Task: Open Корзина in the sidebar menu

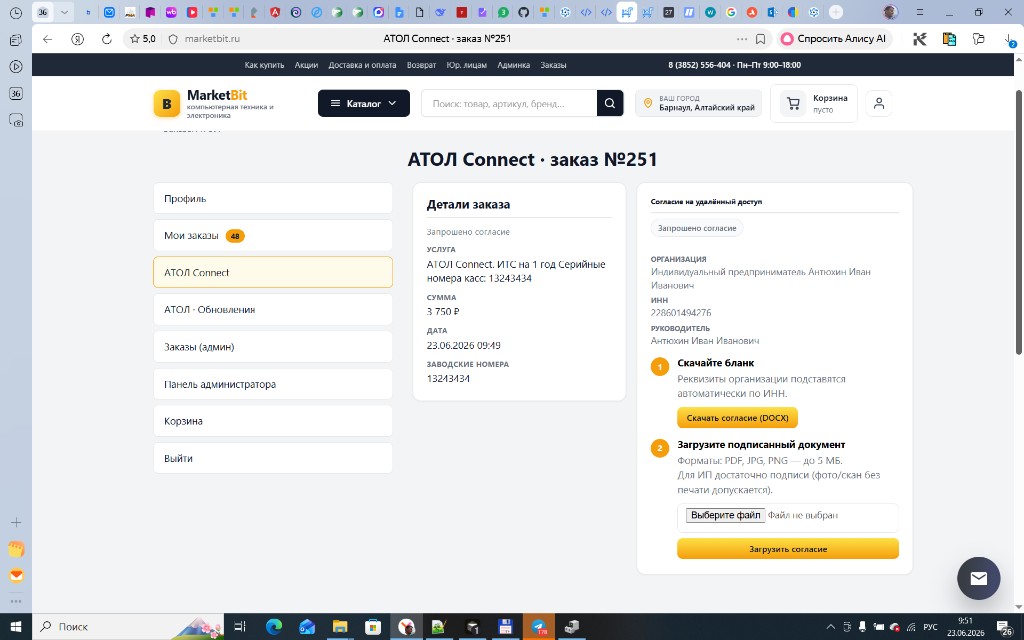Action: 273,421
